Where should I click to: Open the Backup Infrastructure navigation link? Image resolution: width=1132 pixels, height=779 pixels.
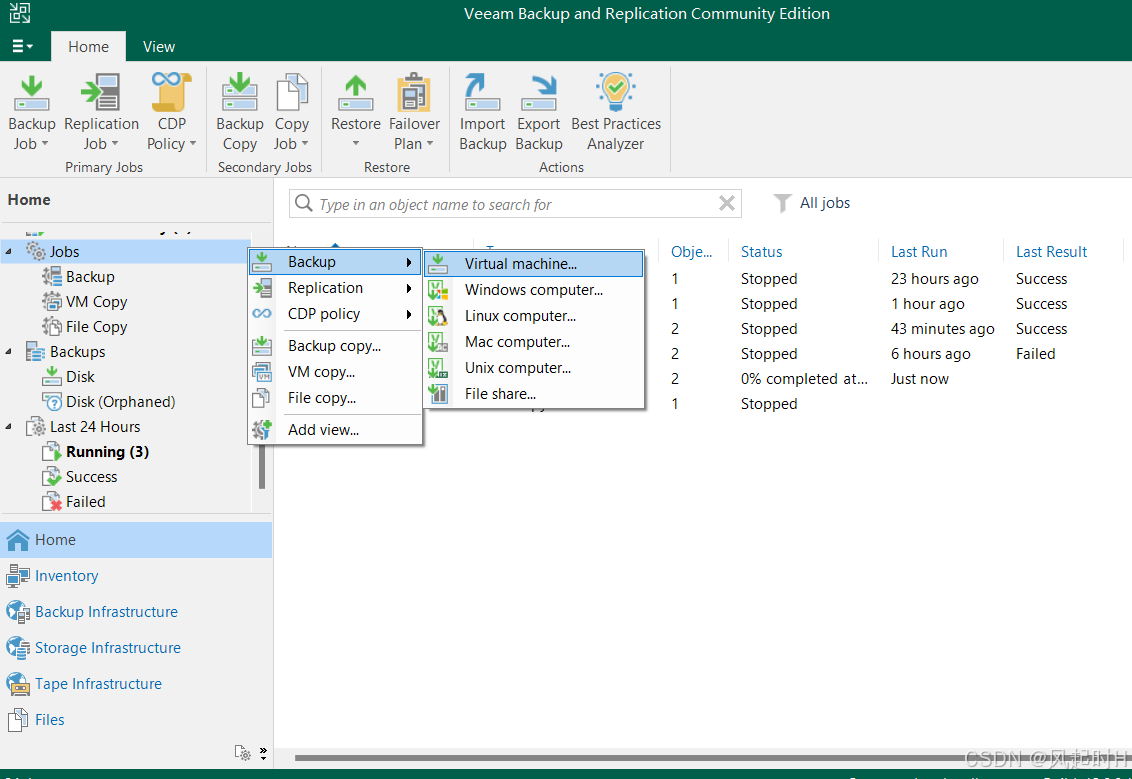(106, 612)
